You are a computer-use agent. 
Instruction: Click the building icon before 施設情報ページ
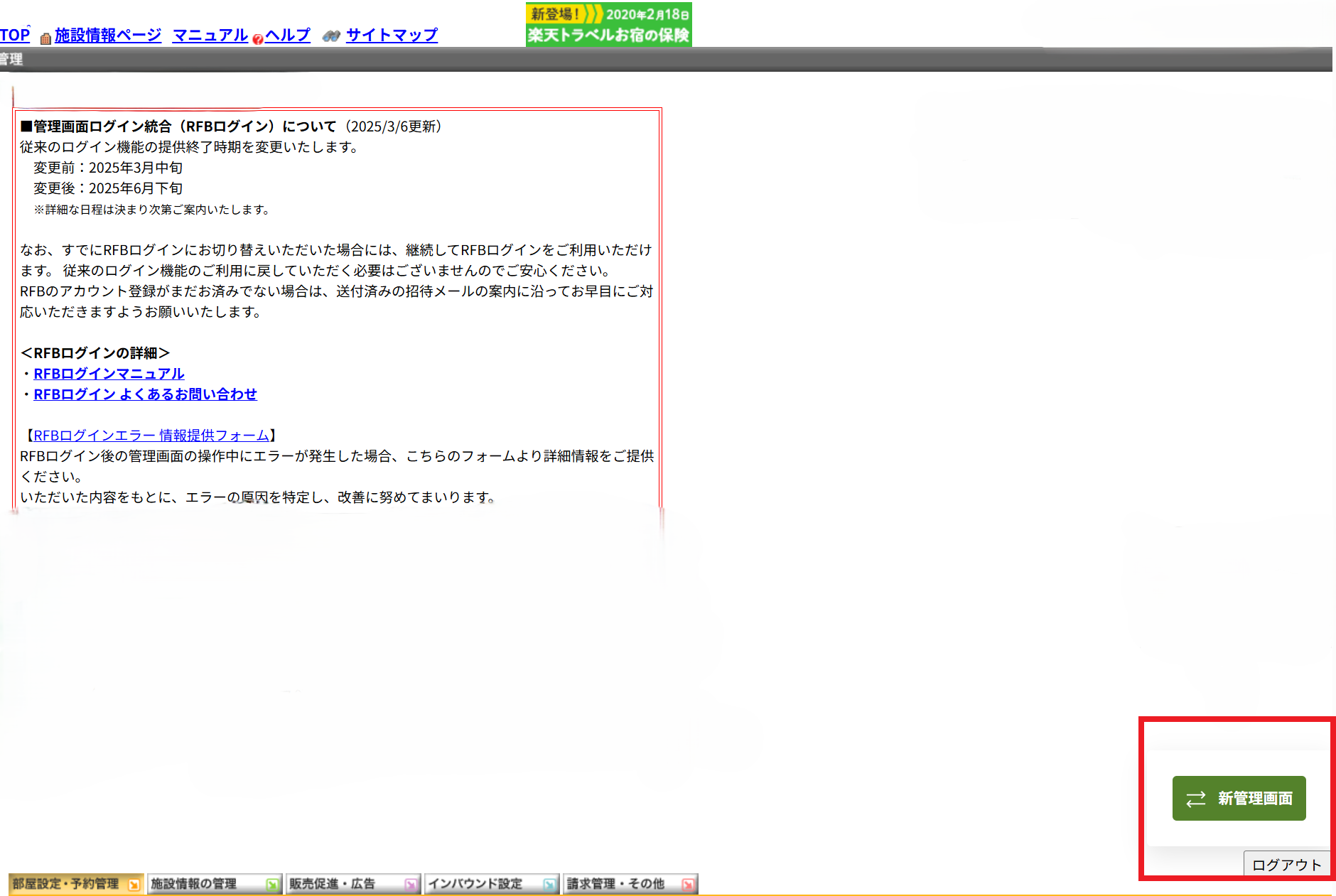click(45, 38)
